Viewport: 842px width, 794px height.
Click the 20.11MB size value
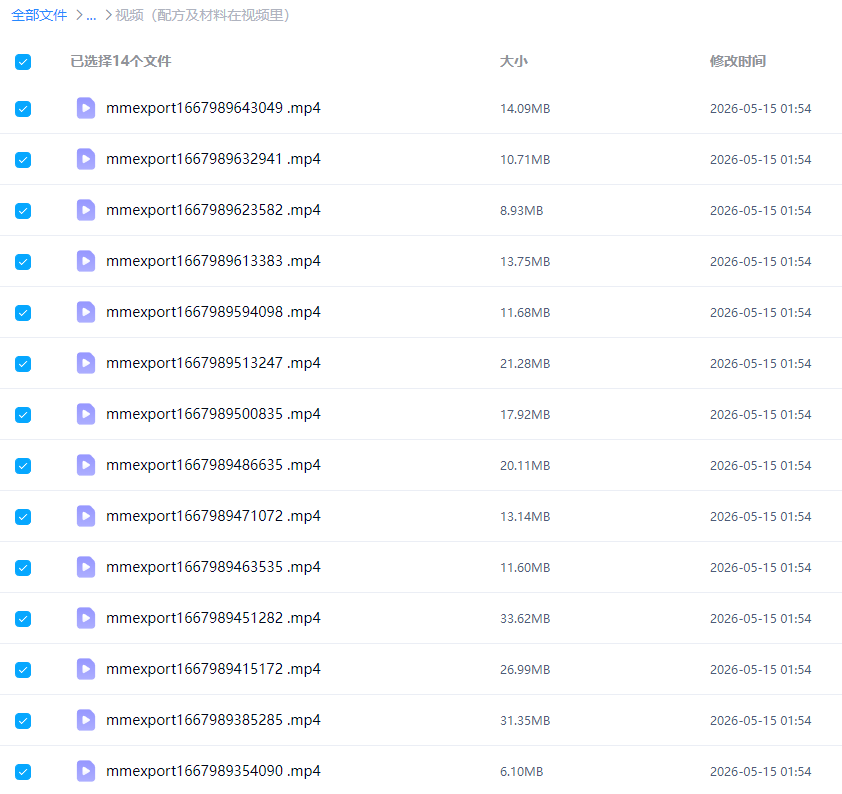tap(525, 465)
